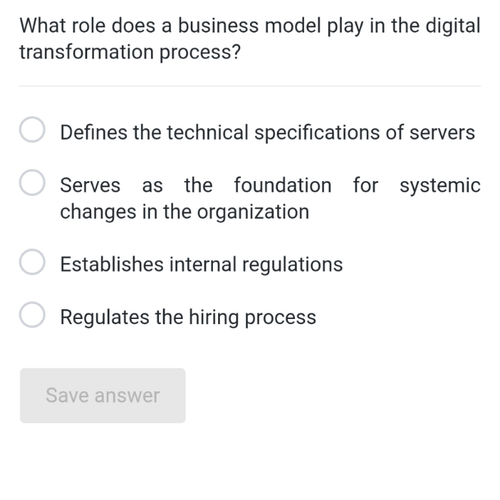500x500 pixels.
Task: Click the 'transformation process?' line of the question
Action: [130, 52]
